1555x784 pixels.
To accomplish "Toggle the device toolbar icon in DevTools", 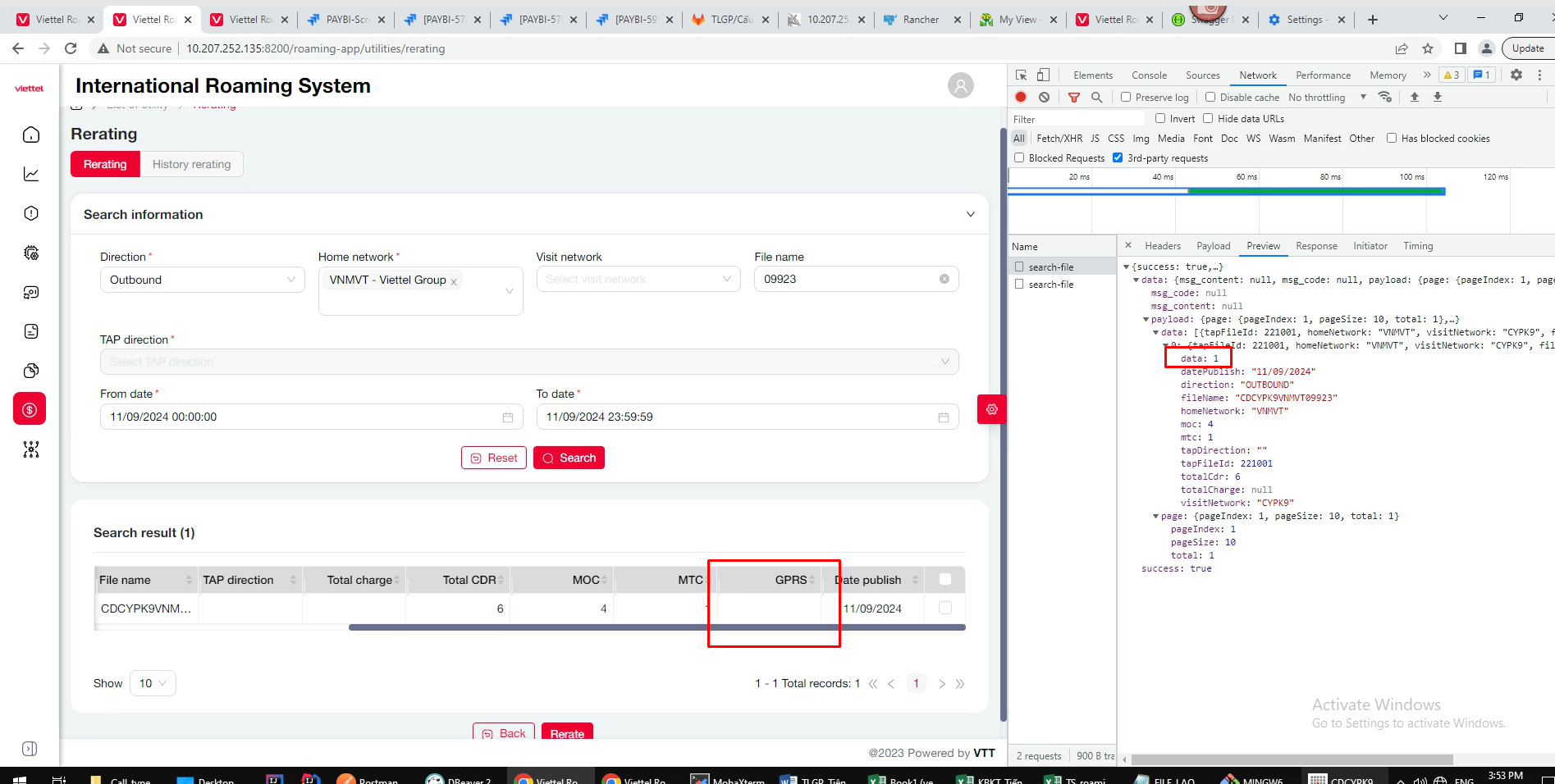I will click(1043, 75).
